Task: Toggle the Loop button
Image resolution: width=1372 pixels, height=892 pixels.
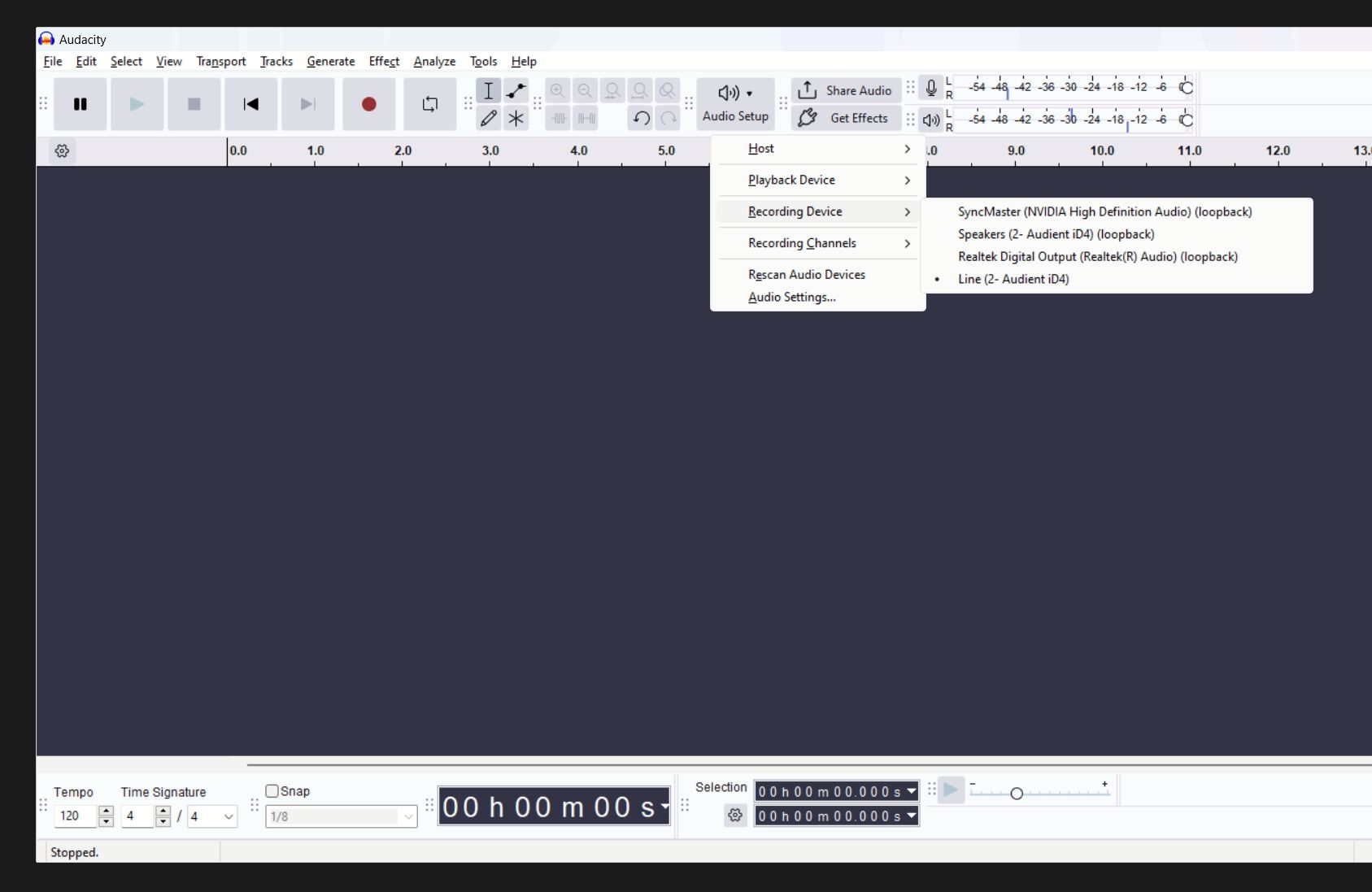Action: 429,104
